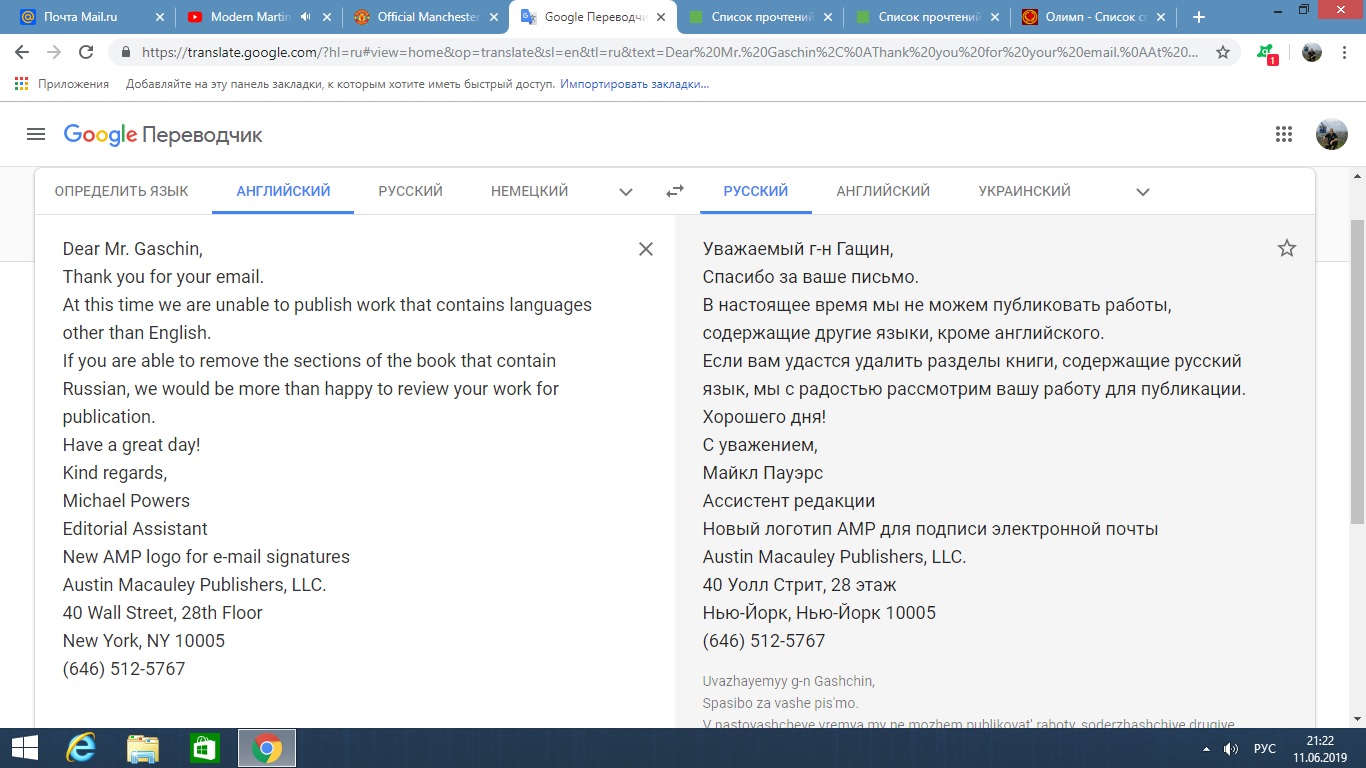Viewport: 1366px width, 768px height.
Task: Select Определить язык source option
Action: point(121,191)
